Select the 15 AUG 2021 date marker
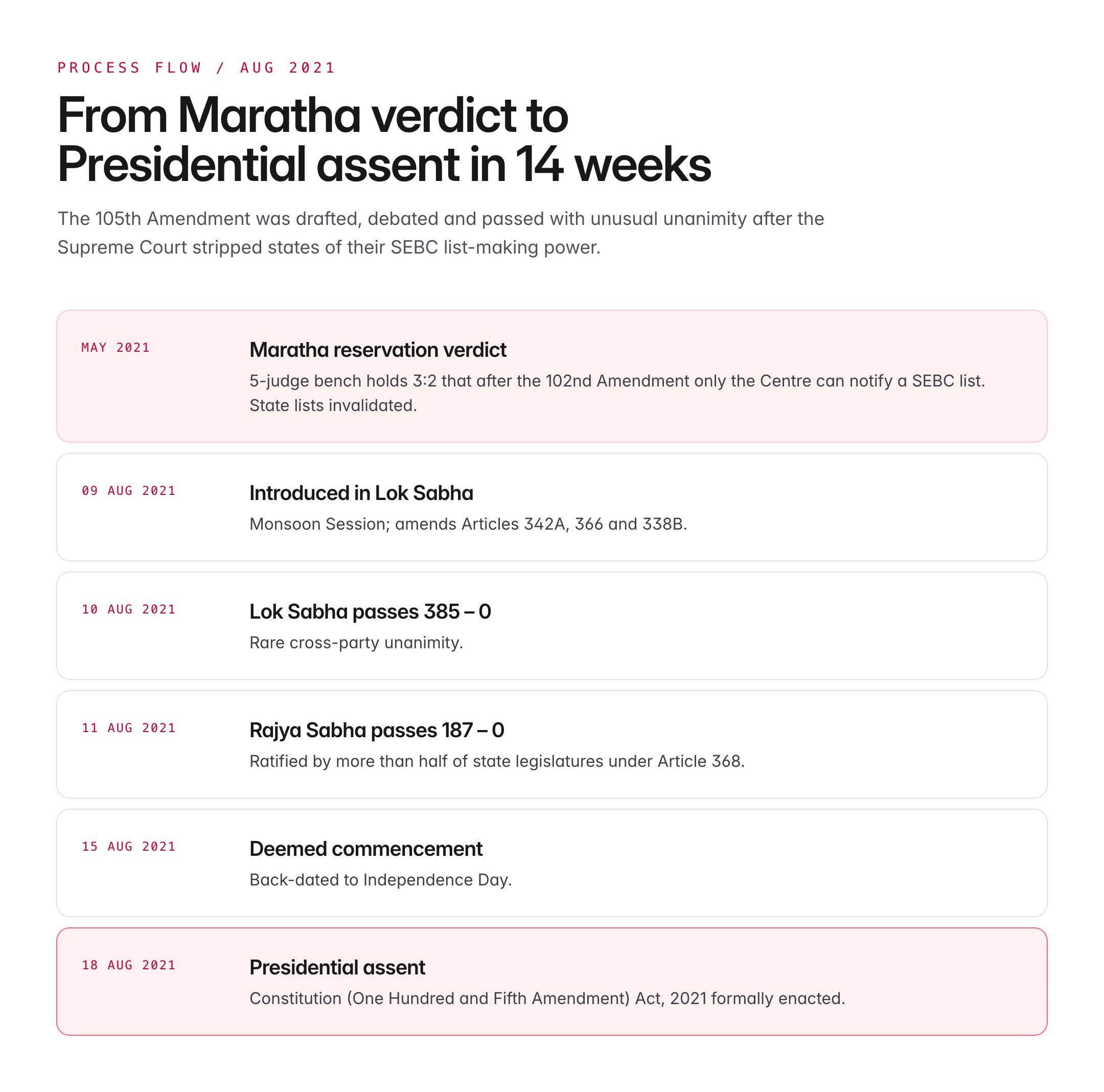The image size is (1104, 1092). [x=129, y=846]
